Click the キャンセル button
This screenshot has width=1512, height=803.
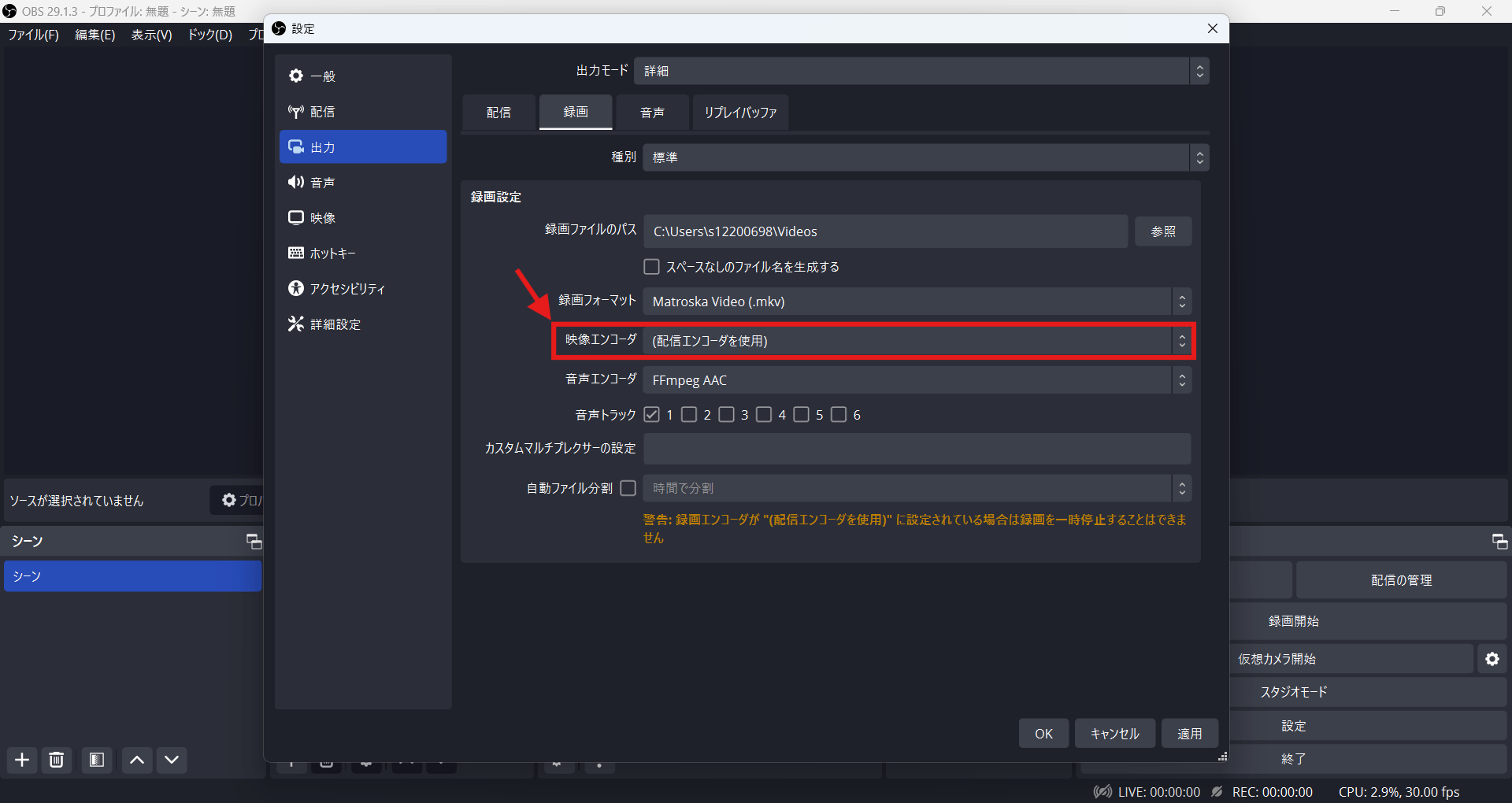pos(1114,734)
